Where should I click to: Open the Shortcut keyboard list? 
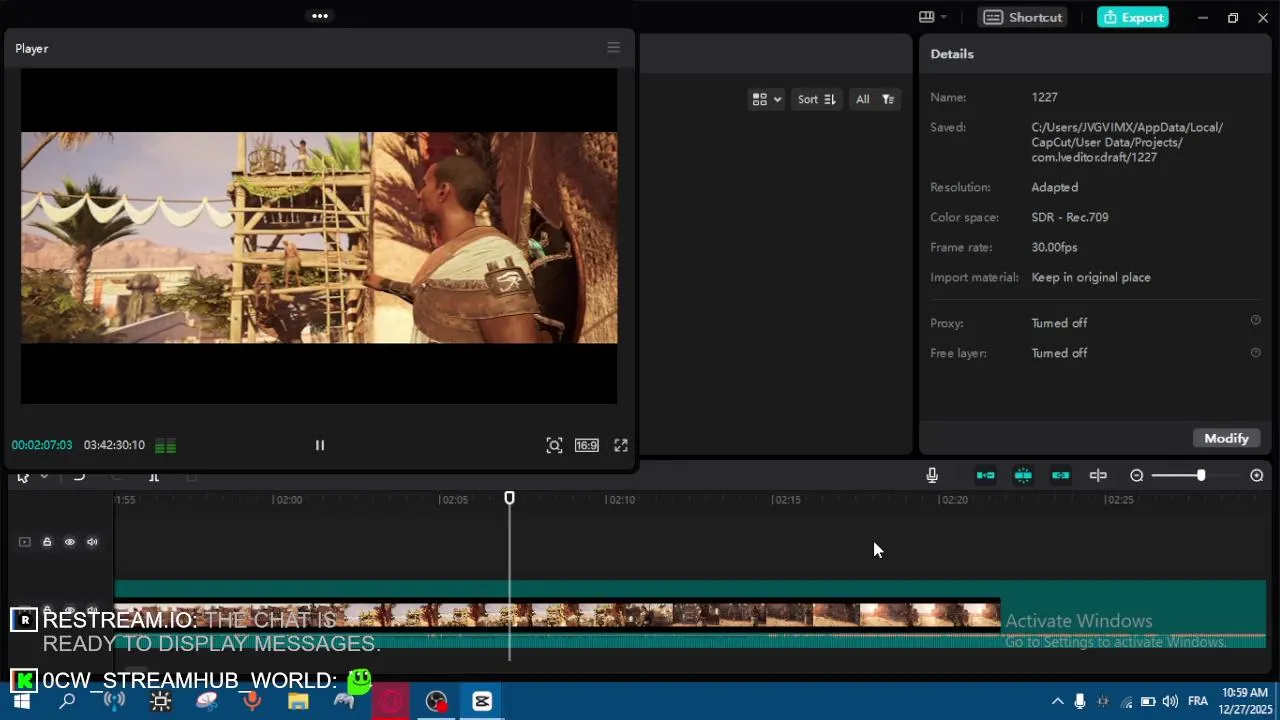click(1022, 17)
